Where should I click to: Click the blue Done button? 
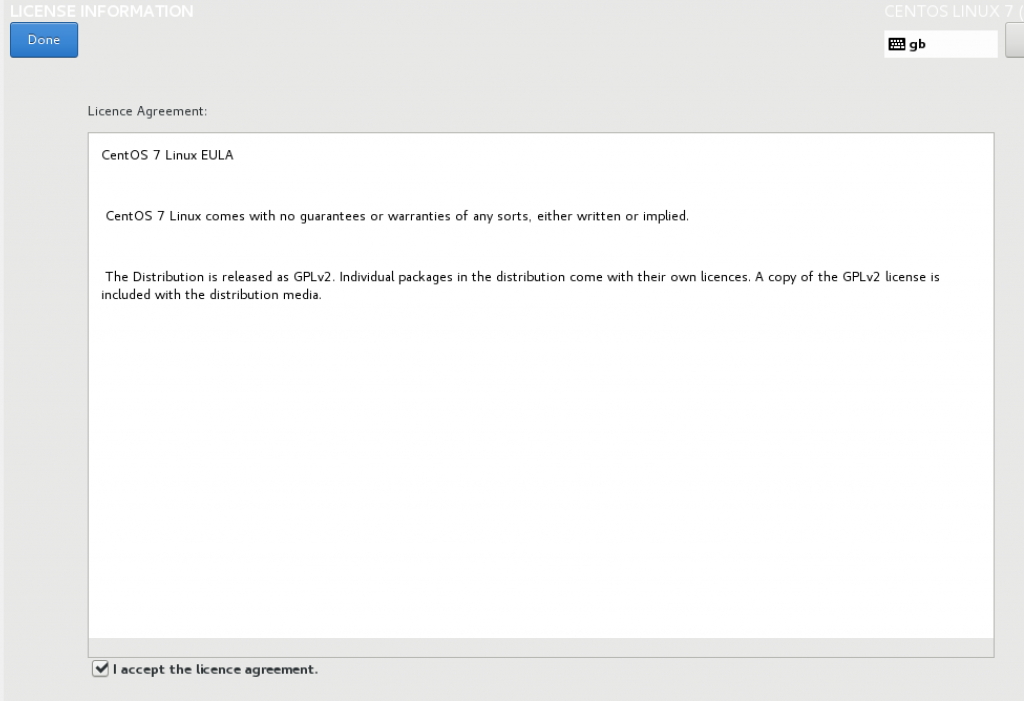click(x=44, y=40)
